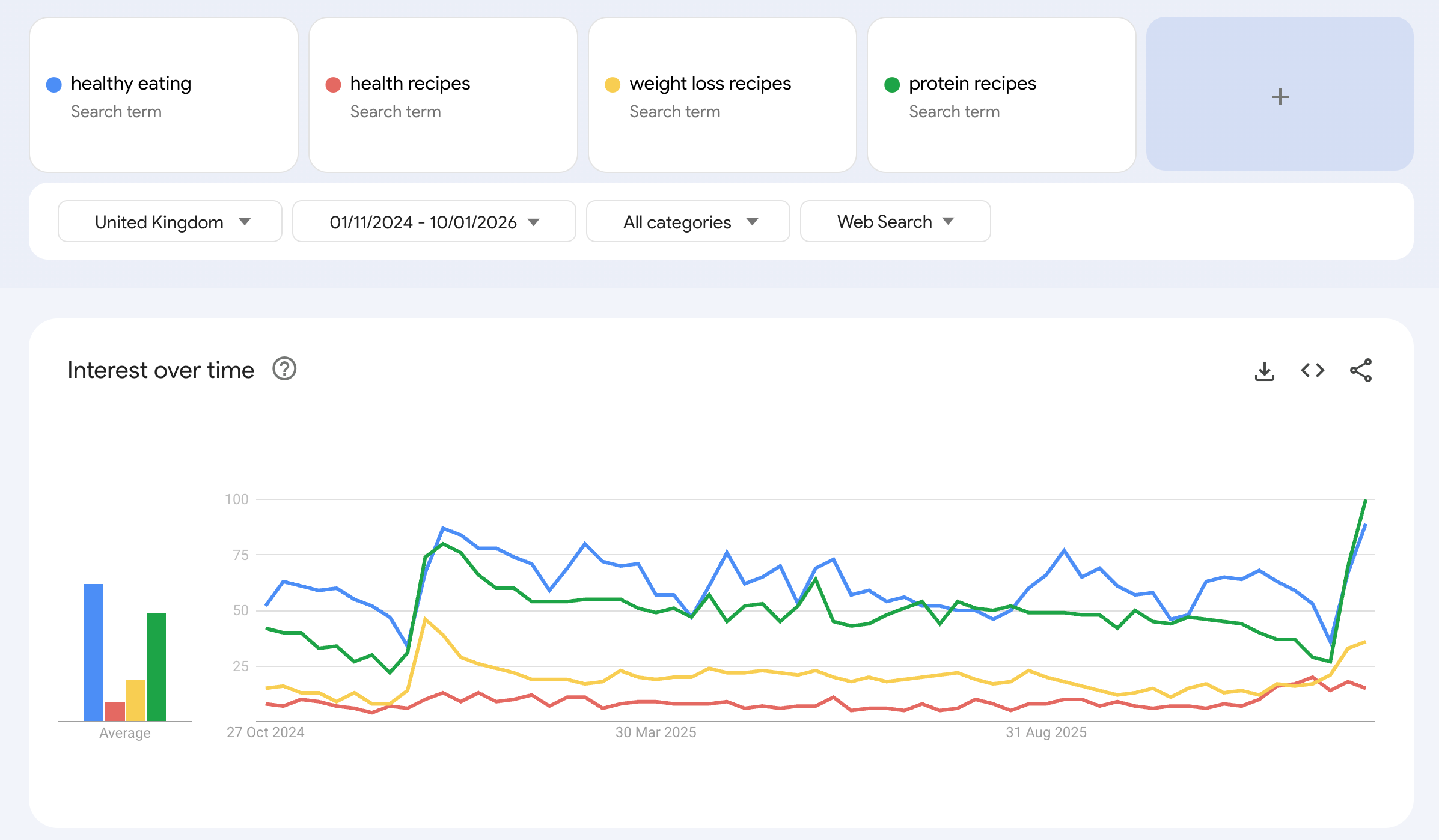Click the blue dot beside healthy eating

(54, 85)
